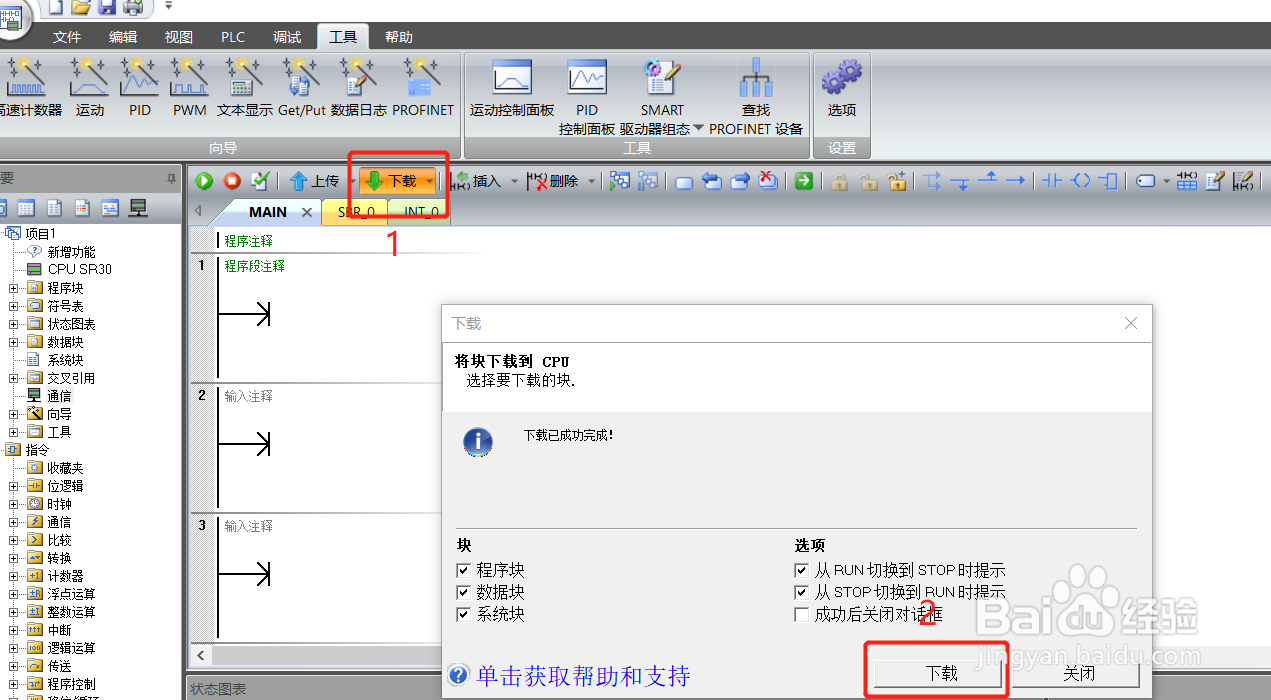Click the 下载 toolbar button
This screenshot has width=1271, height=700.
coord(391,181)
